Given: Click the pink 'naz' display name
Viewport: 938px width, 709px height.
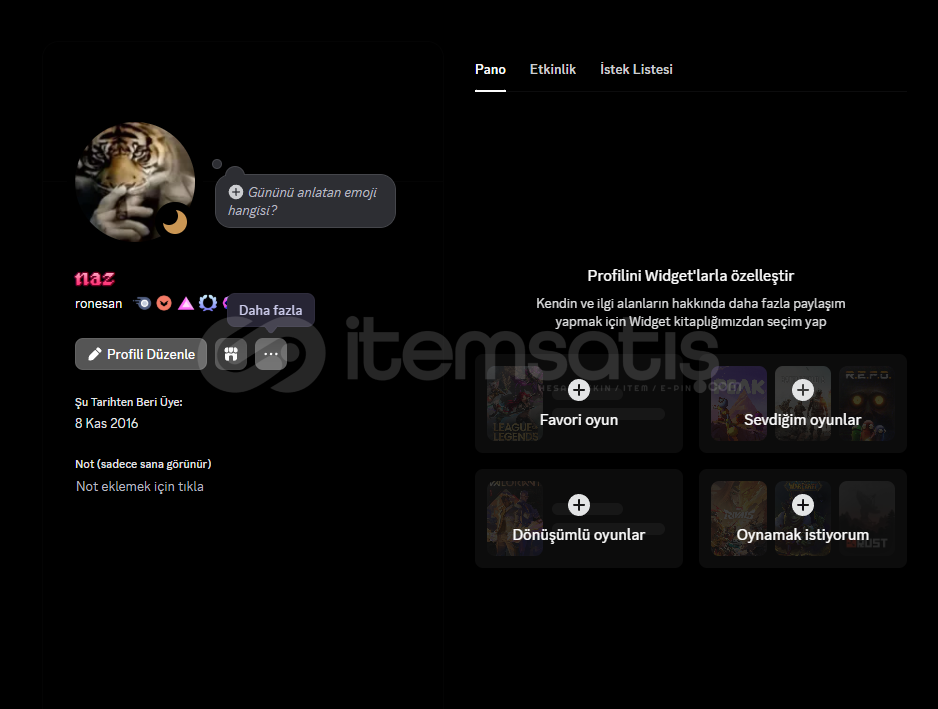Looking at the screenshot, I should point(95,279).
